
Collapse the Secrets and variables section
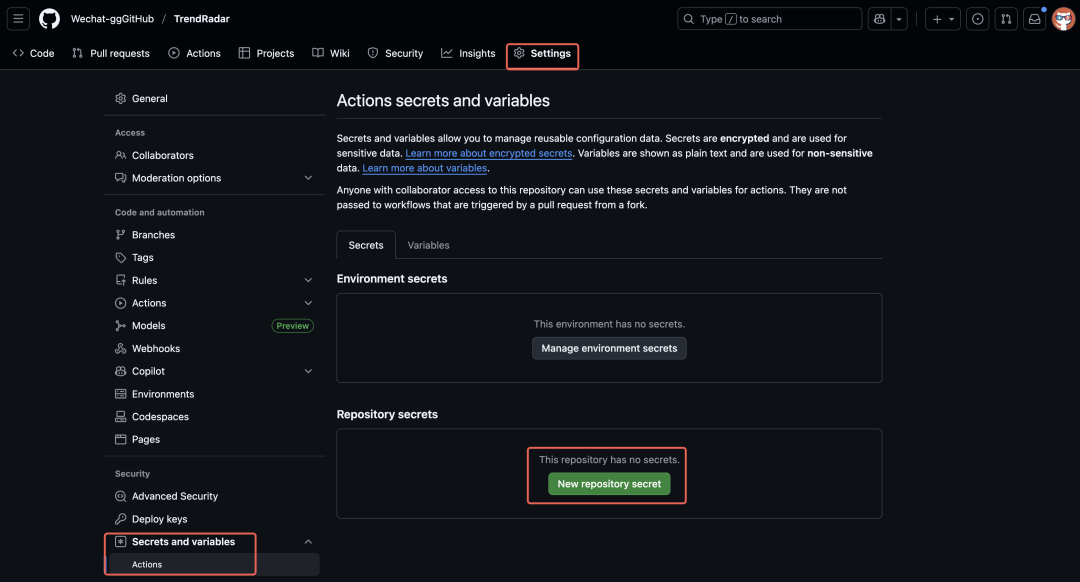(x=308, y=541)
